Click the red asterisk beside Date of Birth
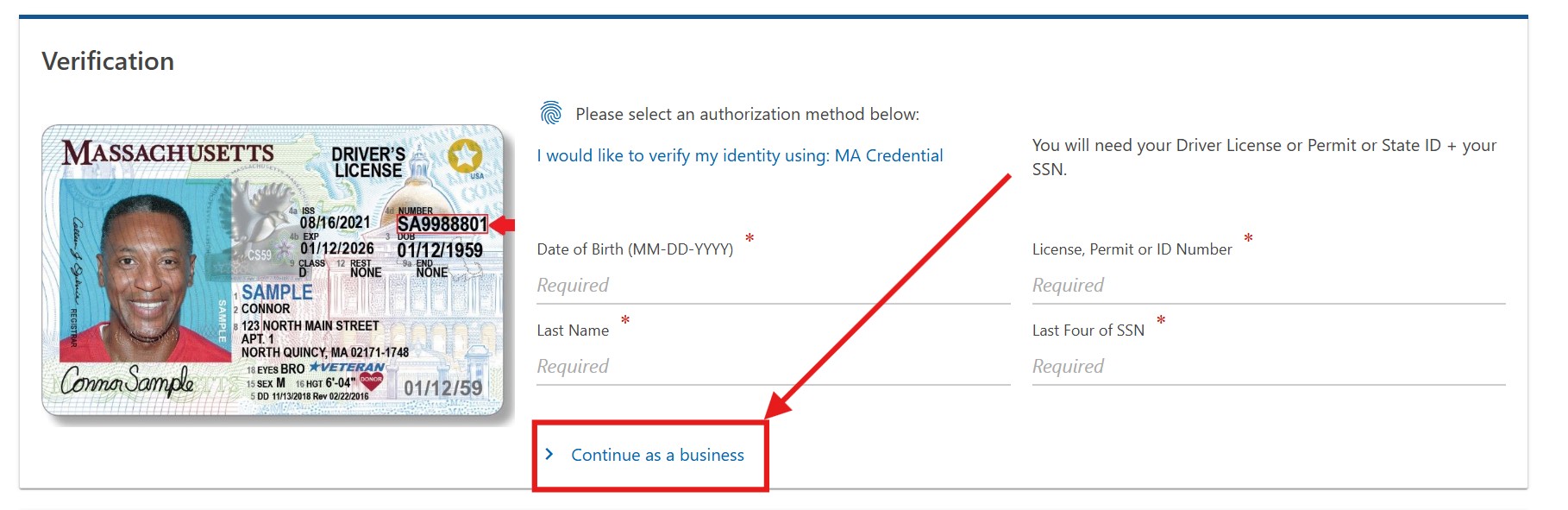 [x=750, y=238]
